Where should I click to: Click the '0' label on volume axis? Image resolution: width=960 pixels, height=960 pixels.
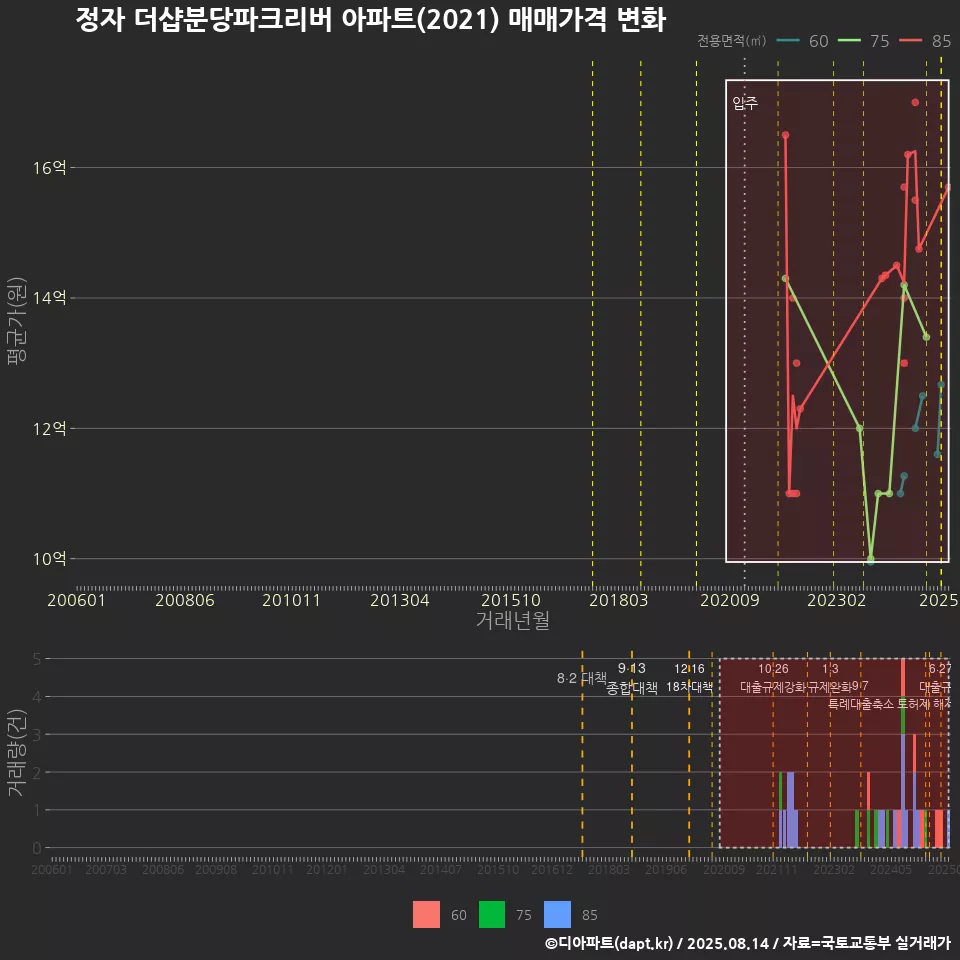[x=37, y=849]
